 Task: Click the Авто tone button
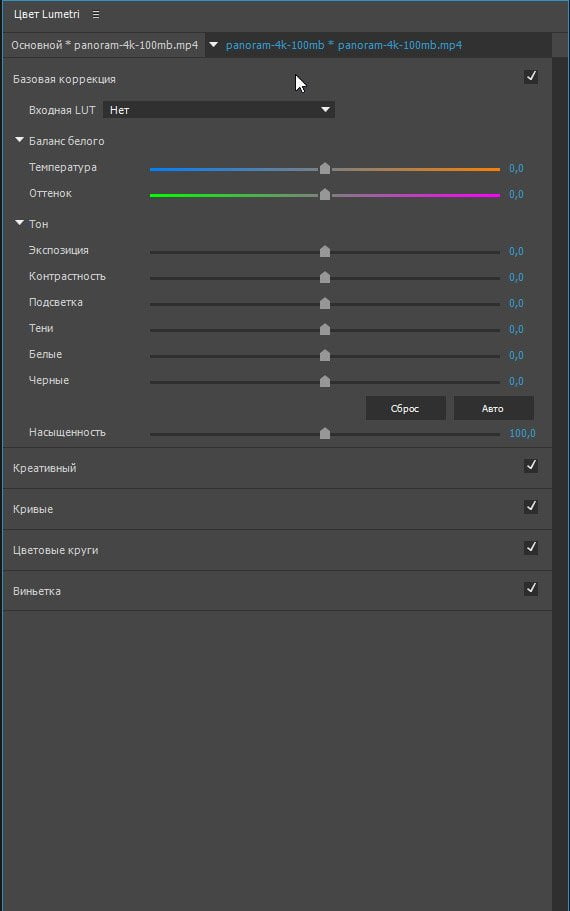[x=493, y=408]
